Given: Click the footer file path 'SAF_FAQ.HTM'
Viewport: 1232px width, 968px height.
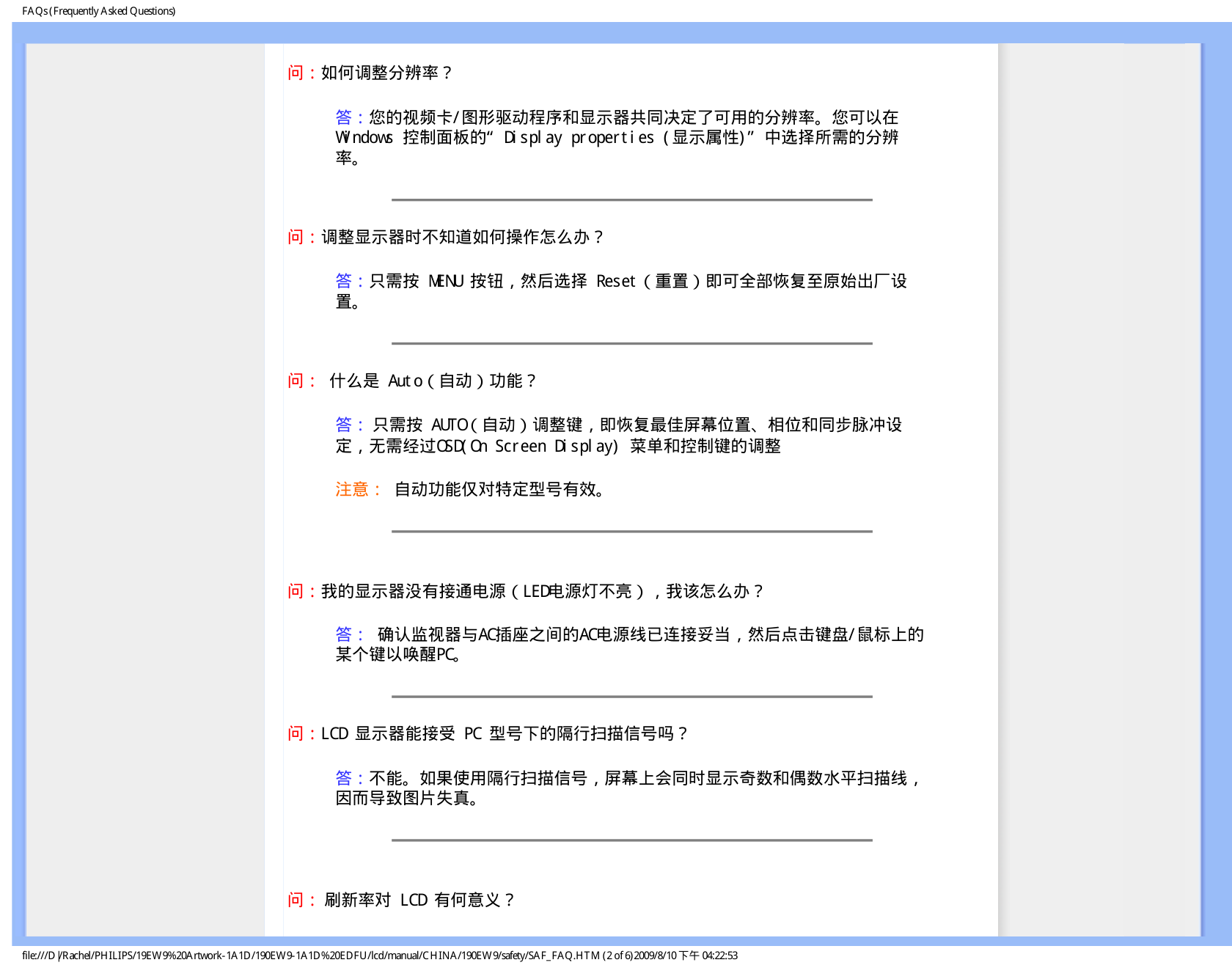Looking at the screenshot, I should [563, 956].
